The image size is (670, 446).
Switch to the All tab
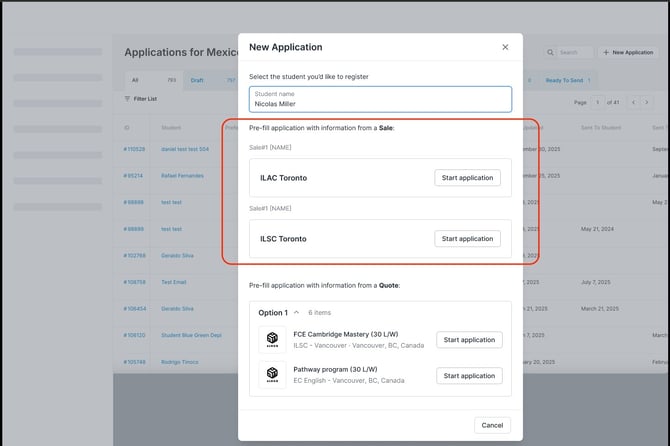[135, 80]
